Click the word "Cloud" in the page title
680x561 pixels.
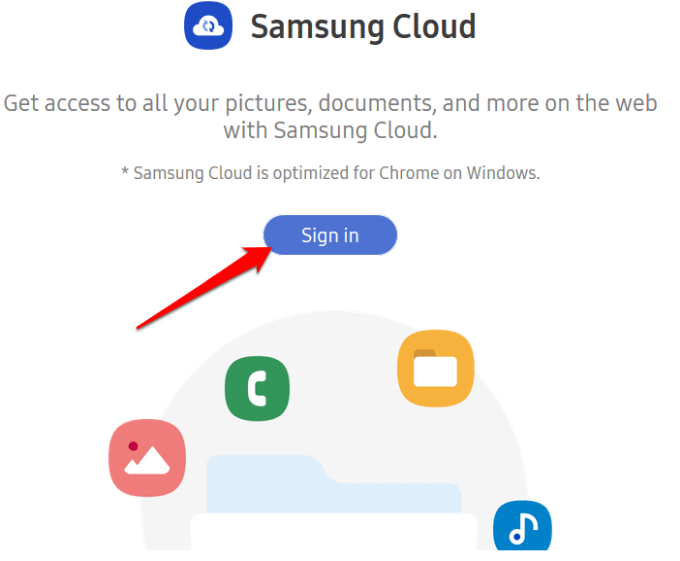(434, 27)
